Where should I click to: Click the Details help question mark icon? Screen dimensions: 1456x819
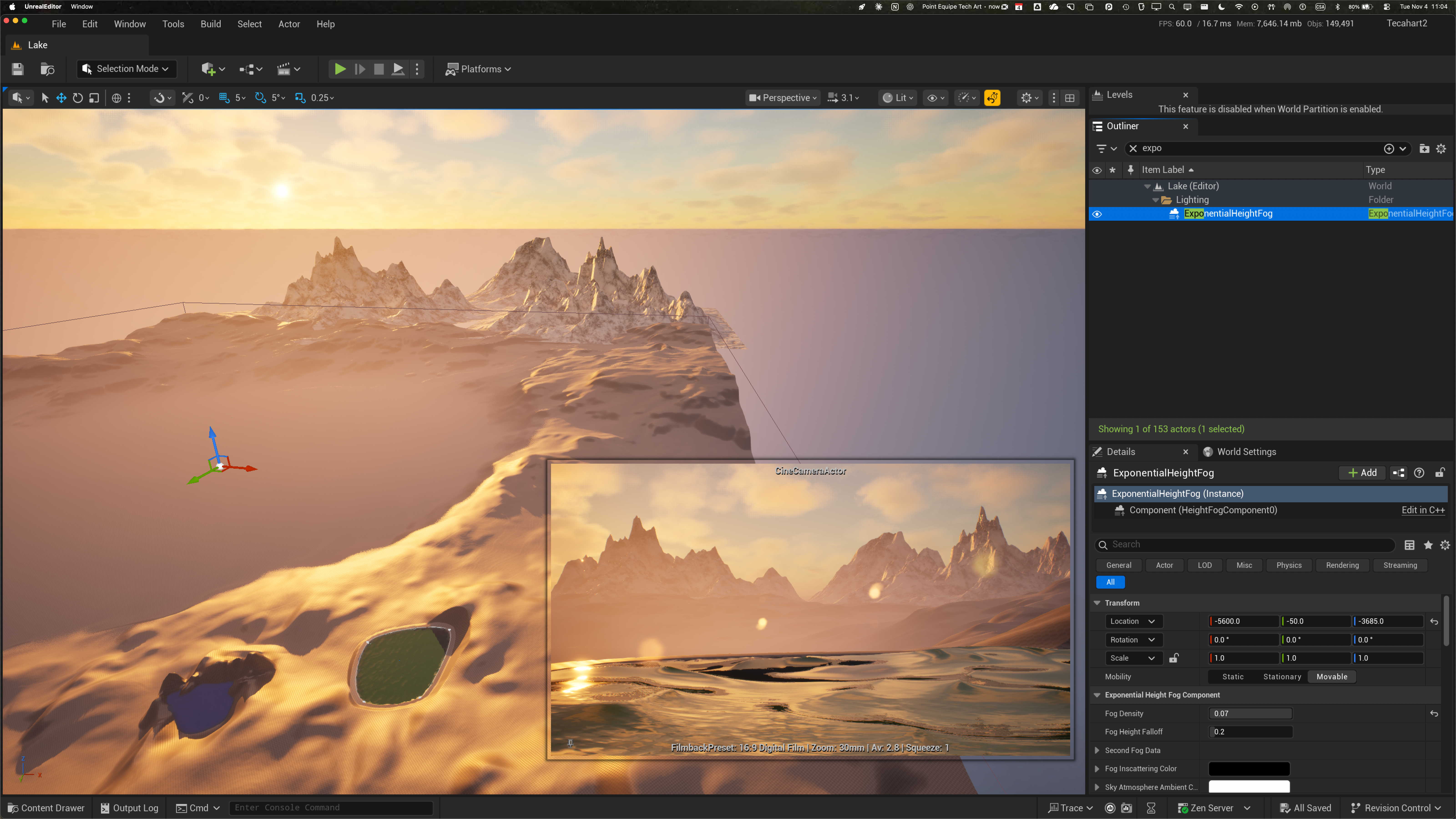point(1419,473)
